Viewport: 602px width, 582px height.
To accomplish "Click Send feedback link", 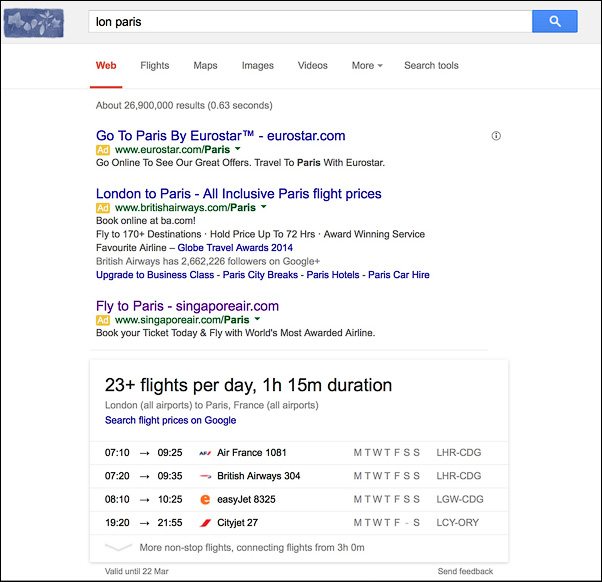I will click(465, 571).
